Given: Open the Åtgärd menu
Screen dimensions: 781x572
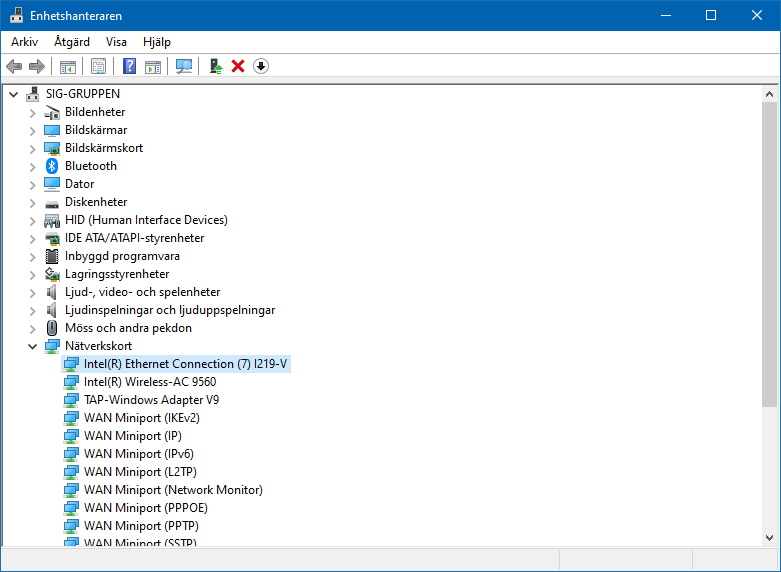Looking at the screenshot, I should [x=72, y=42].
